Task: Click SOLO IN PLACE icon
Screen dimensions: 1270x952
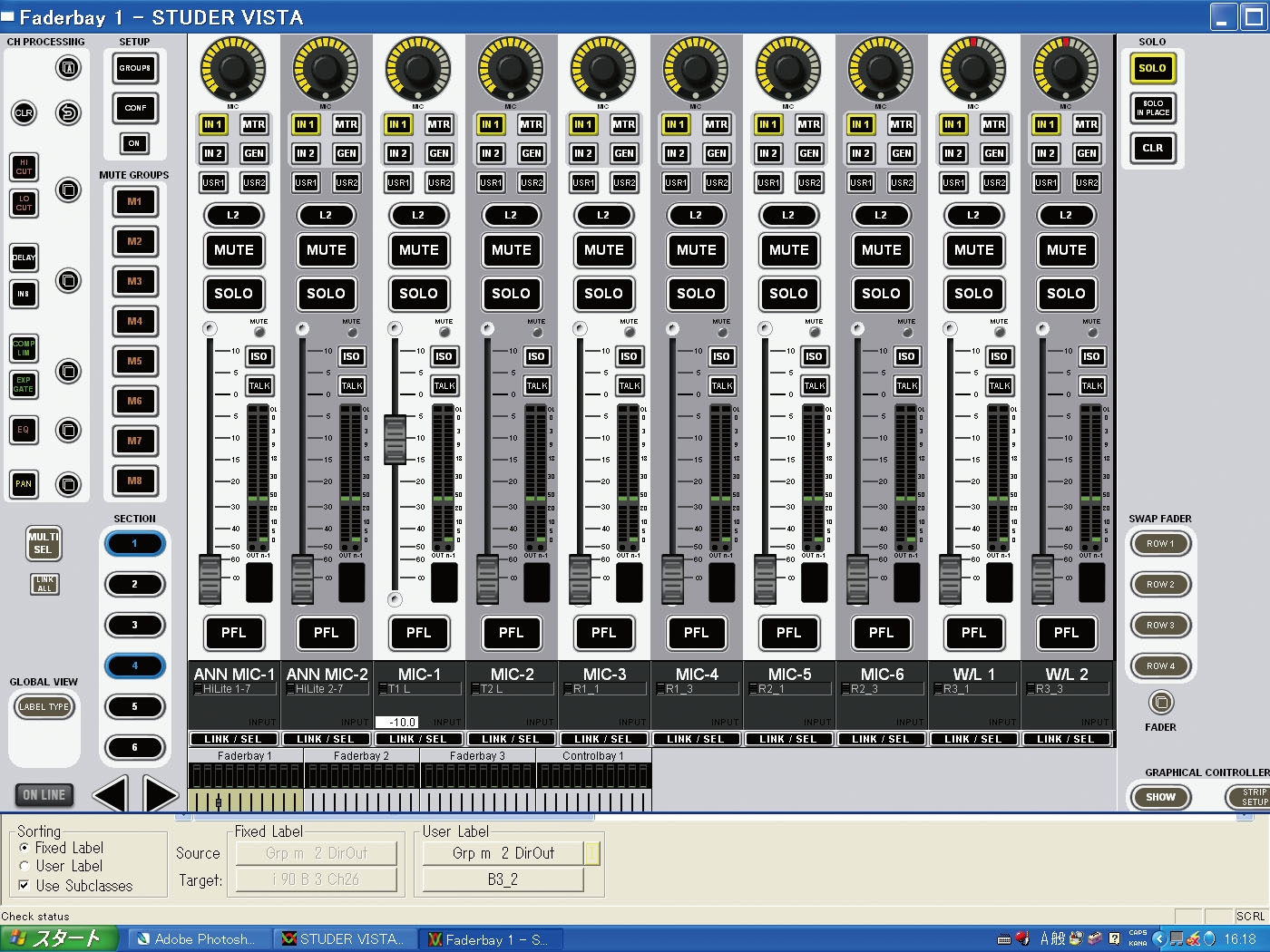Action: [x=1153, y=108]
